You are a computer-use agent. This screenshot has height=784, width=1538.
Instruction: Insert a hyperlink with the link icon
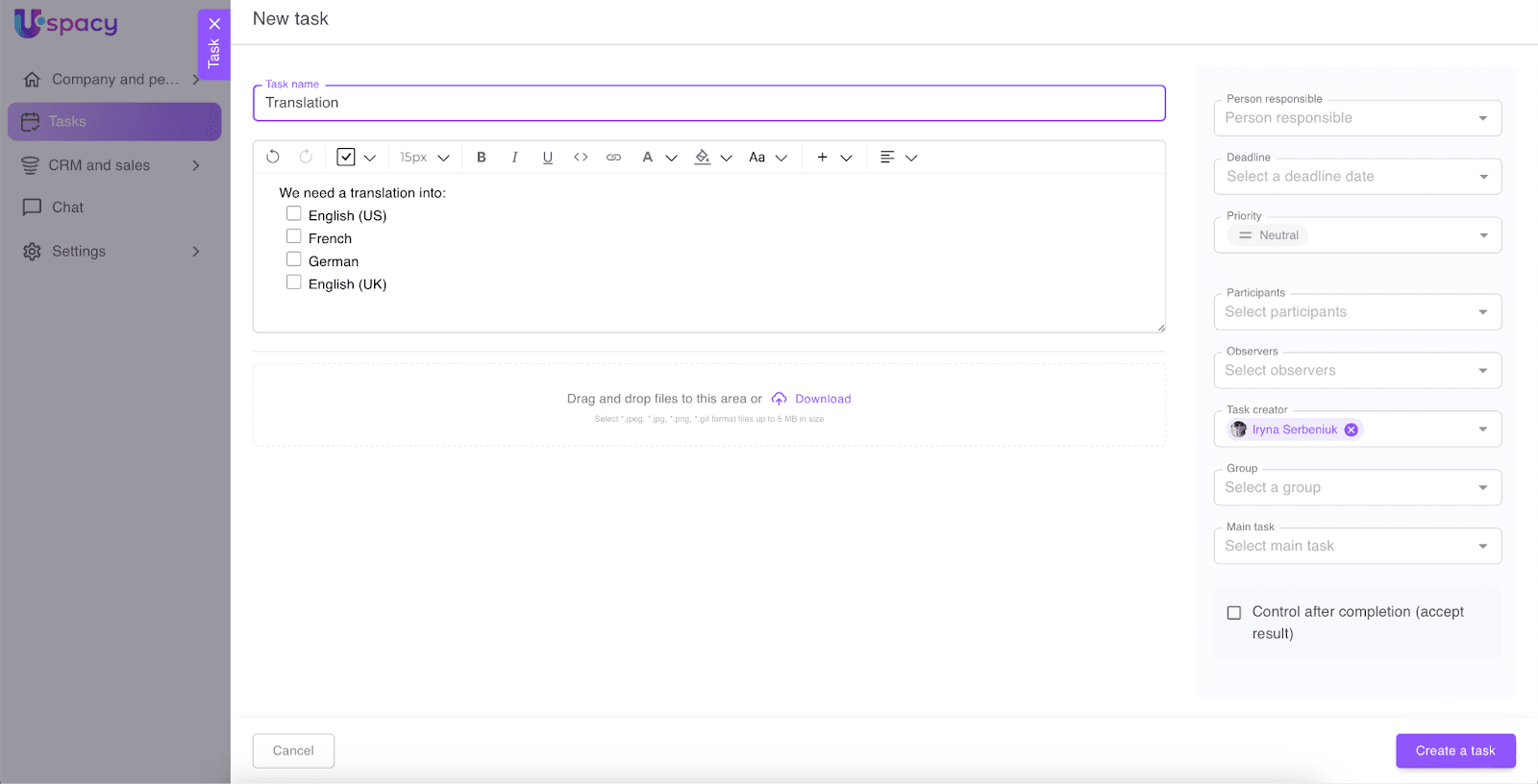(613, 157)
